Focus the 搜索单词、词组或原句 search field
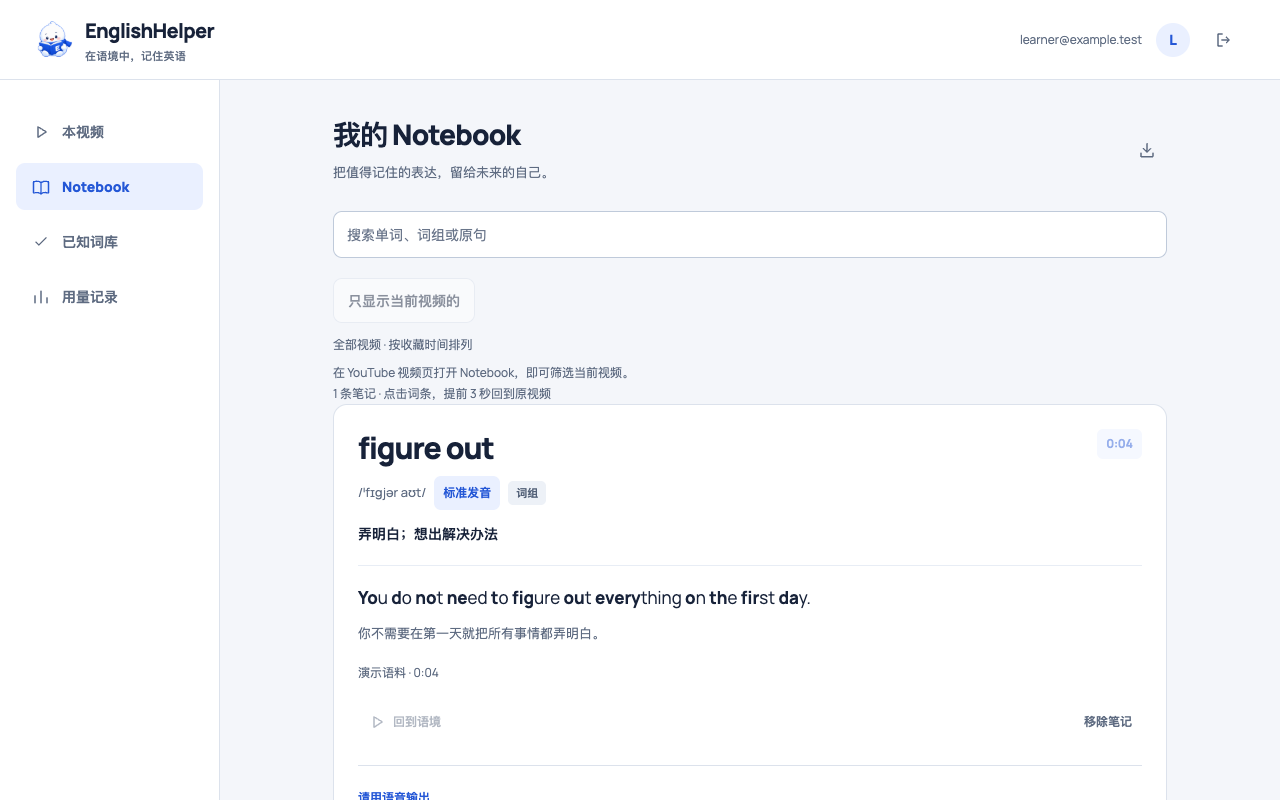This screenshot has height=800, width=1280. click(x=750, y=235)
